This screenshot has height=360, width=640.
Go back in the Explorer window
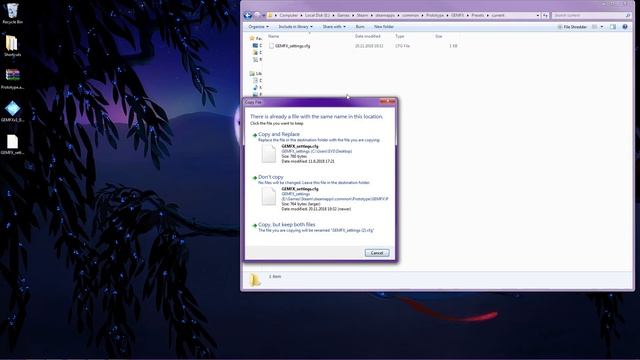tap(248, 16)
